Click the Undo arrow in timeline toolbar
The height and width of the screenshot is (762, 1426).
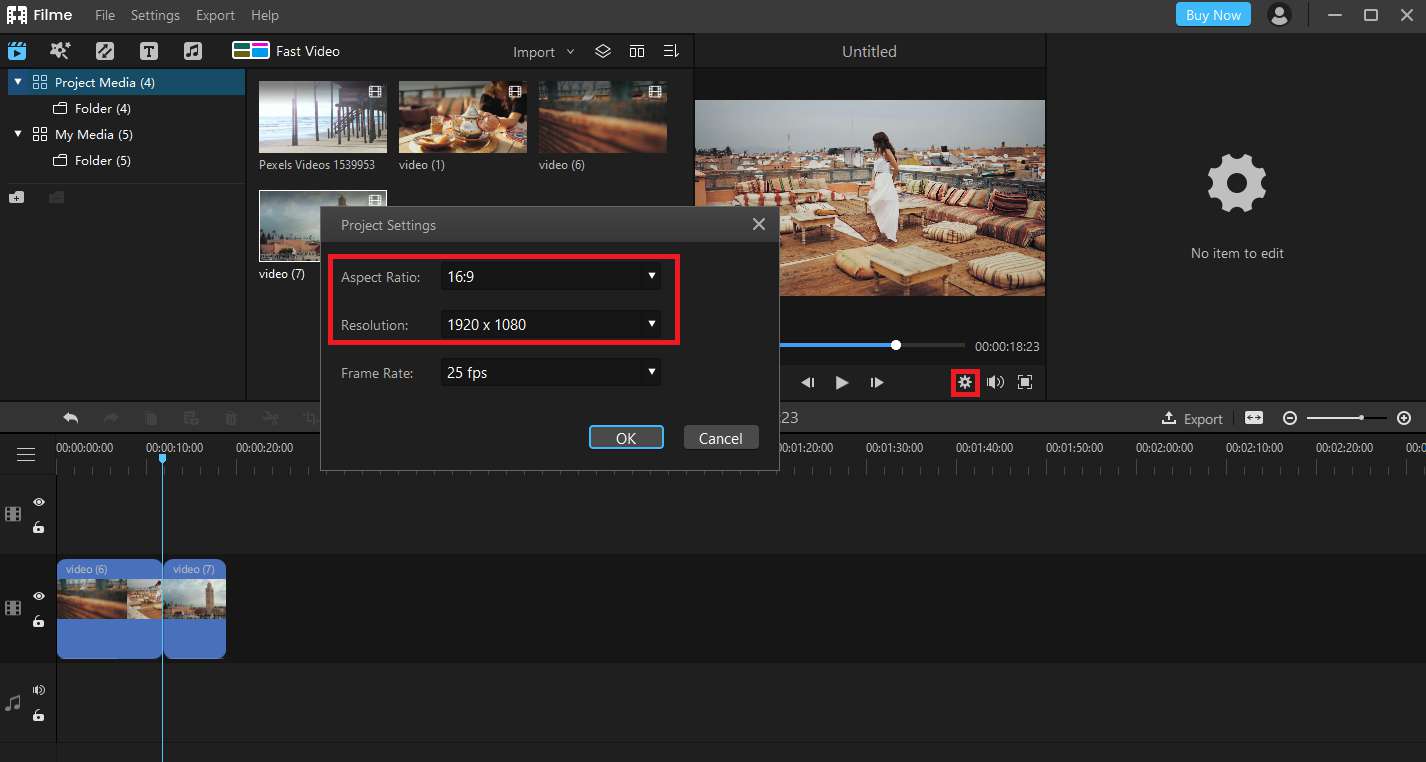tap(70, 418)
